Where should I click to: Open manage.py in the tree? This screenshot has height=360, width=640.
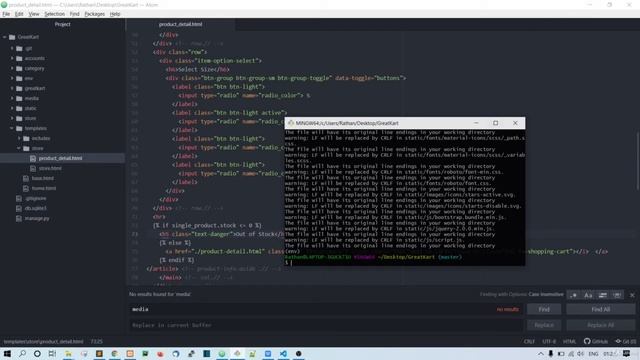pos(37,218)
